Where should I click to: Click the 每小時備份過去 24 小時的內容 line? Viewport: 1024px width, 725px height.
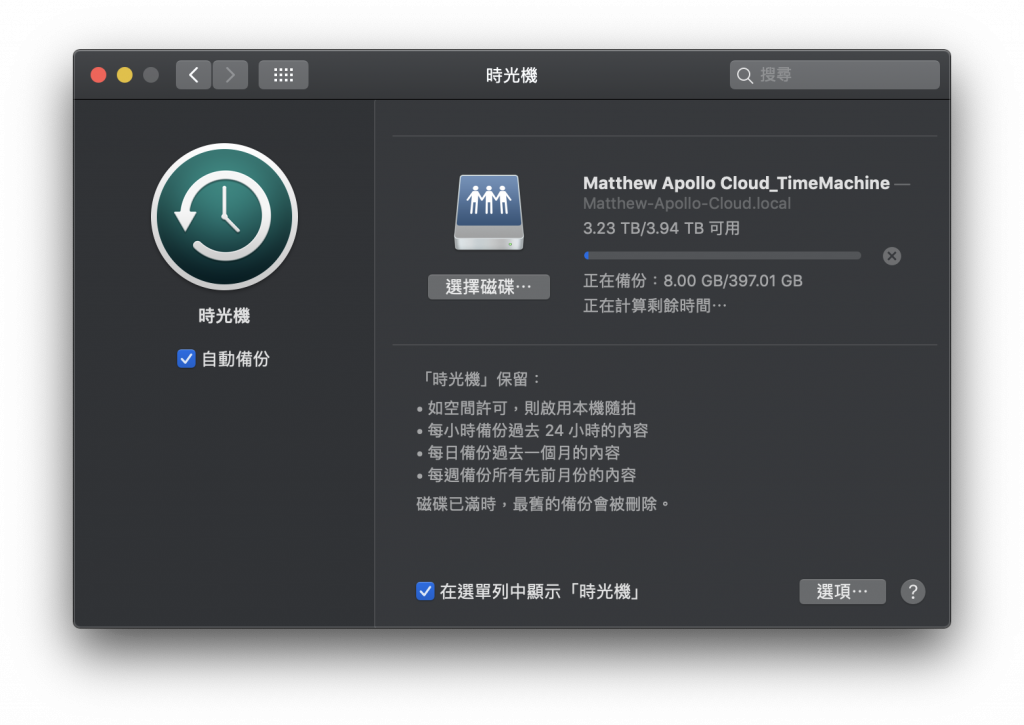(x=537, y=430)
